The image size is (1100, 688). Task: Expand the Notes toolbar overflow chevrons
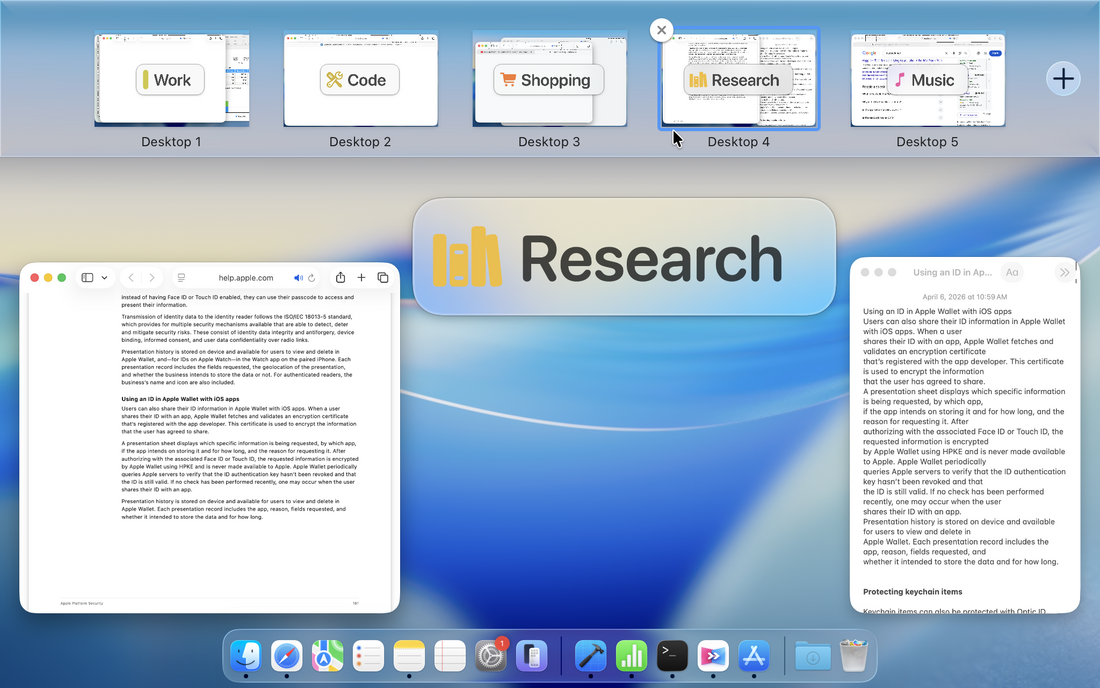1065,272
